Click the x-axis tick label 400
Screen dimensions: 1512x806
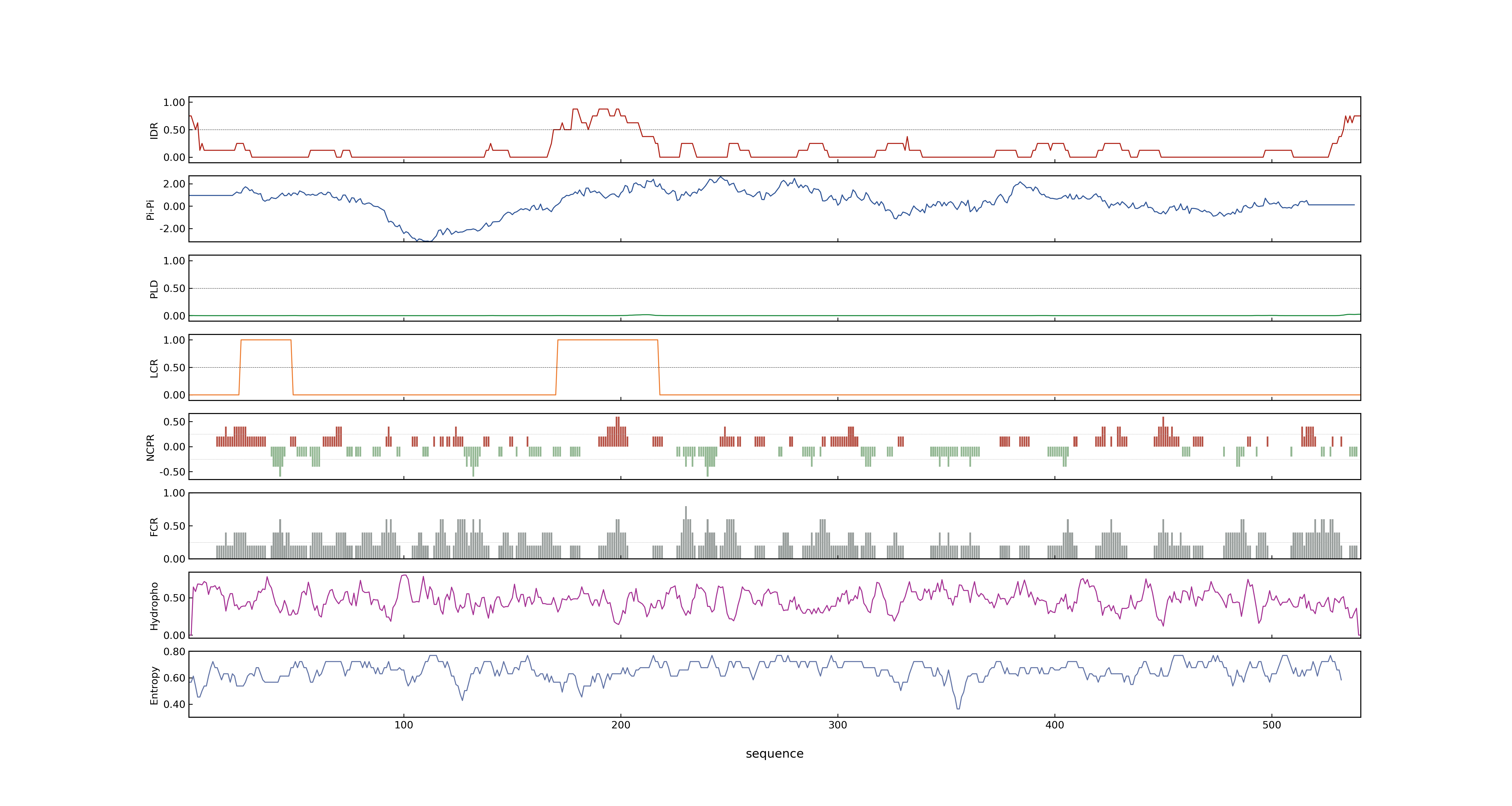click(1055, 725)
